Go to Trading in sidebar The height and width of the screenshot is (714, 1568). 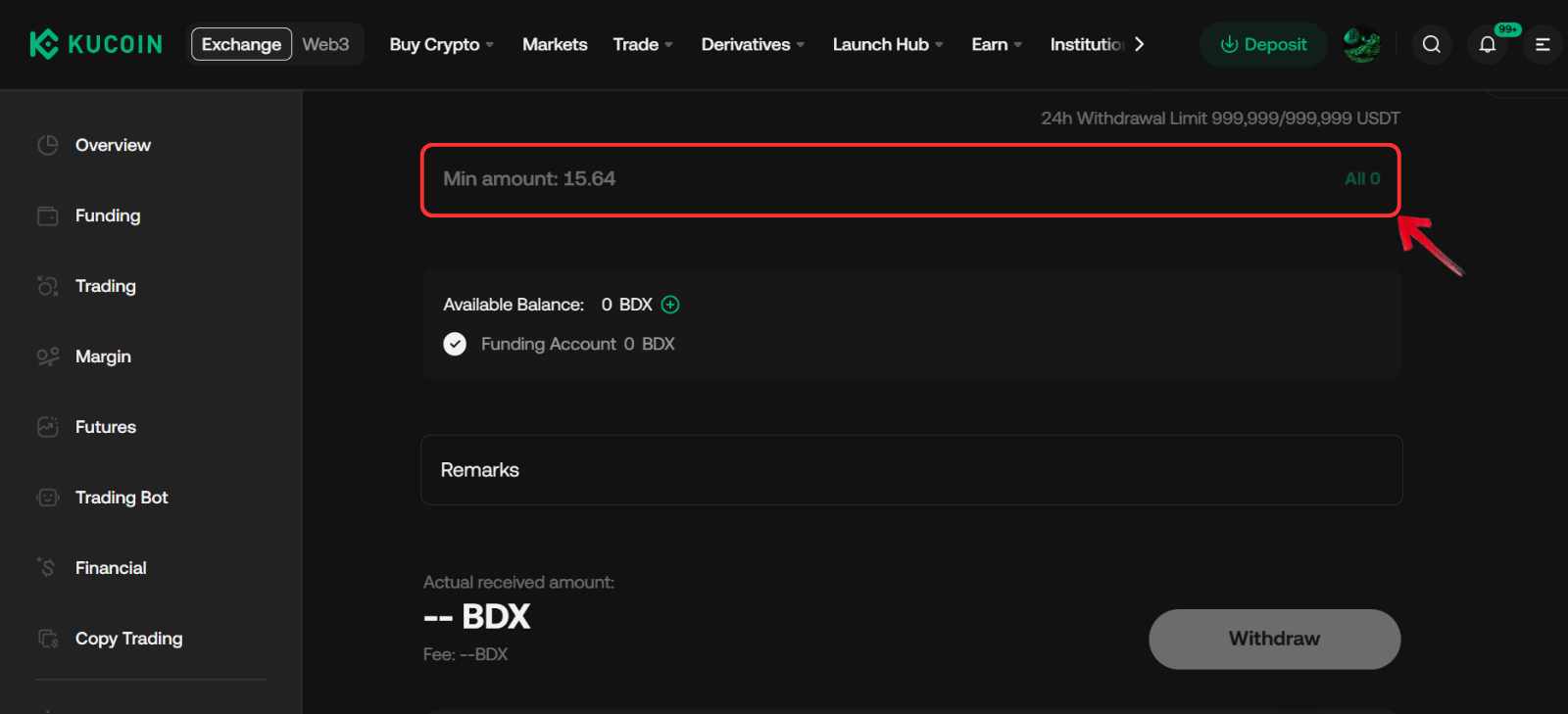(x=106, y=286)
